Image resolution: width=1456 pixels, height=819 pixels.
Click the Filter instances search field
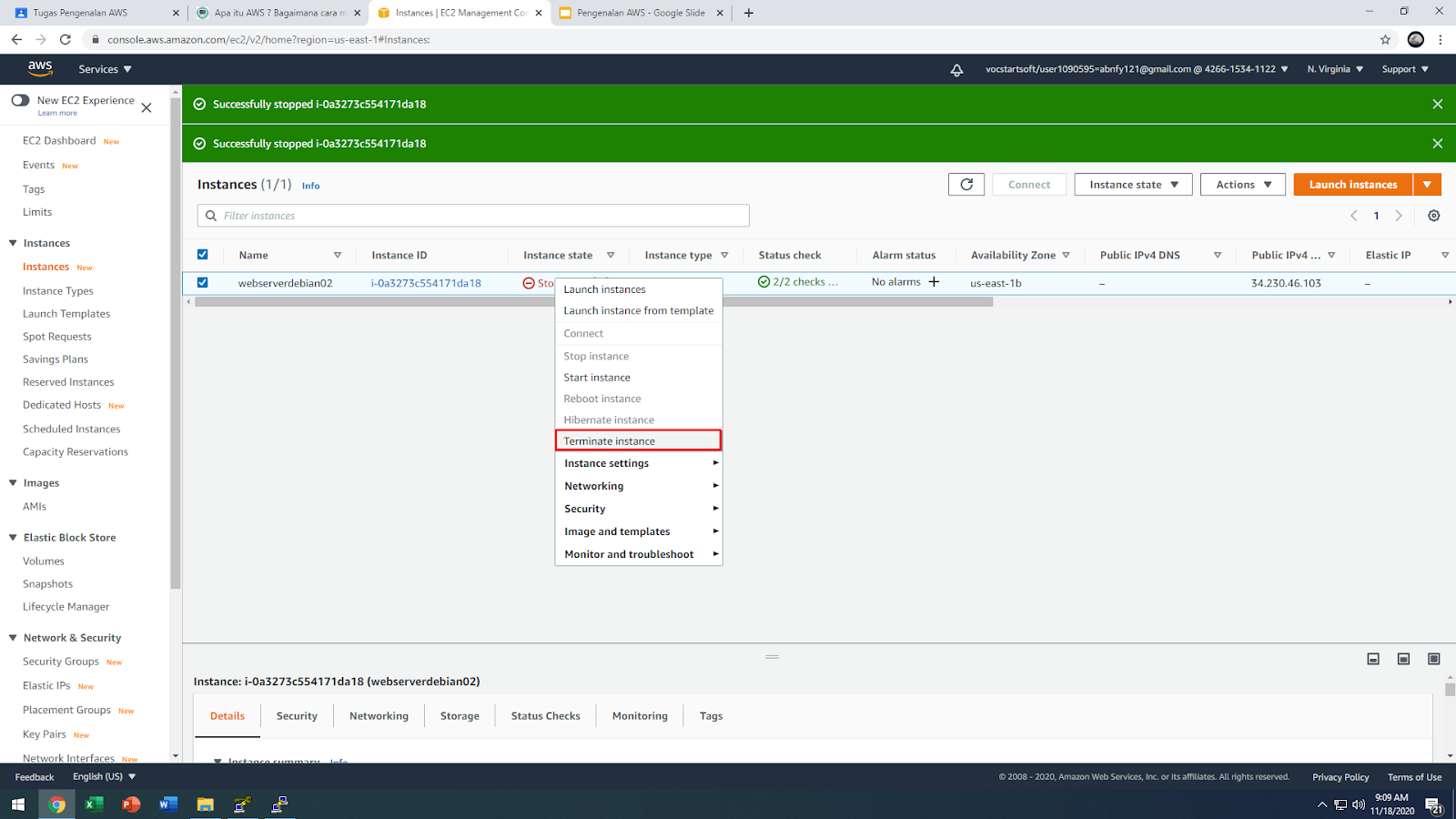(473, 216)
